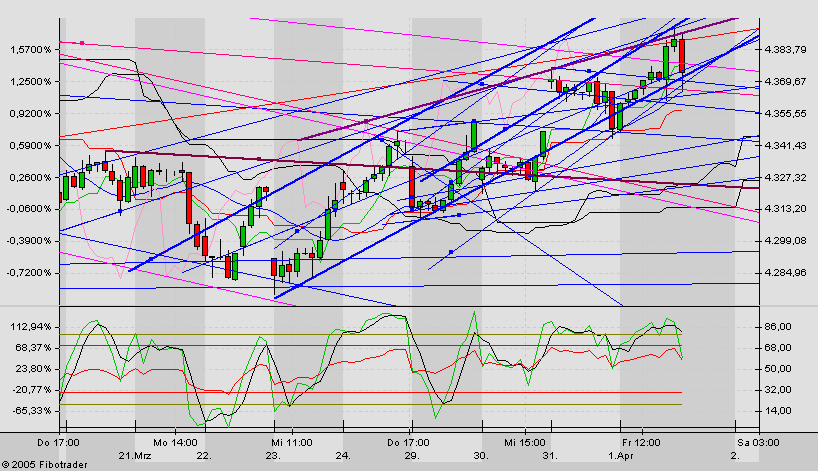Click the 2. date label

pos(735,456)
